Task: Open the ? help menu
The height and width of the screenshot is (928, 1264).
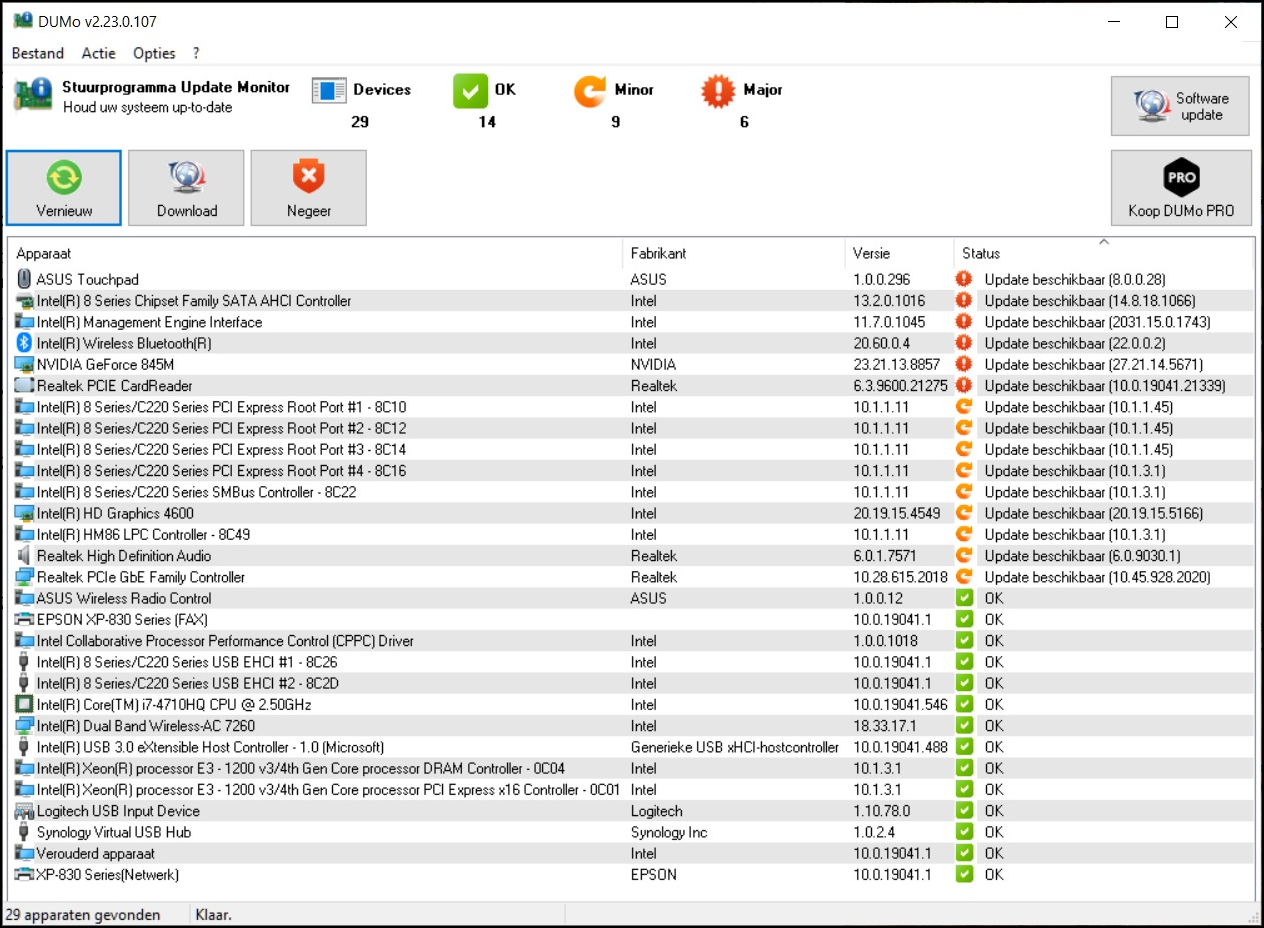Action: pos(196,53)
